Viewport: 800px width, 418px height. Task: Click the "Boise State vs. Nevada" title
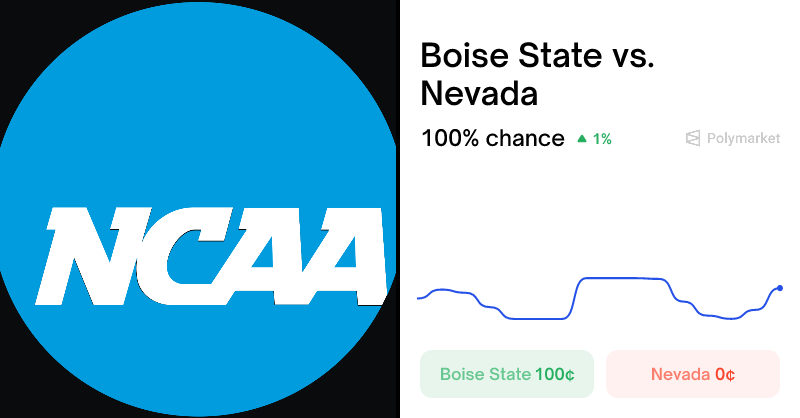pyautogui.click(x=537, y=74)
